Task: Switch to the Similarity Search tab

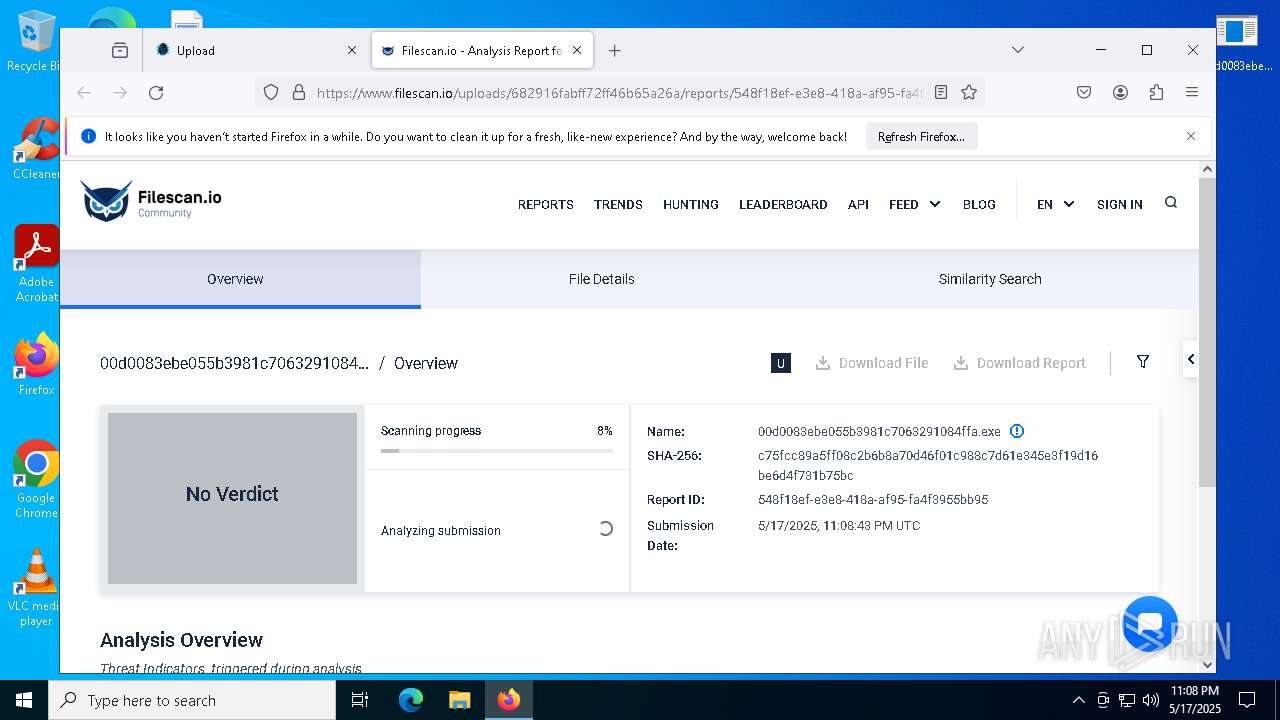Action: pyautogui.click(x=990, y=279)
